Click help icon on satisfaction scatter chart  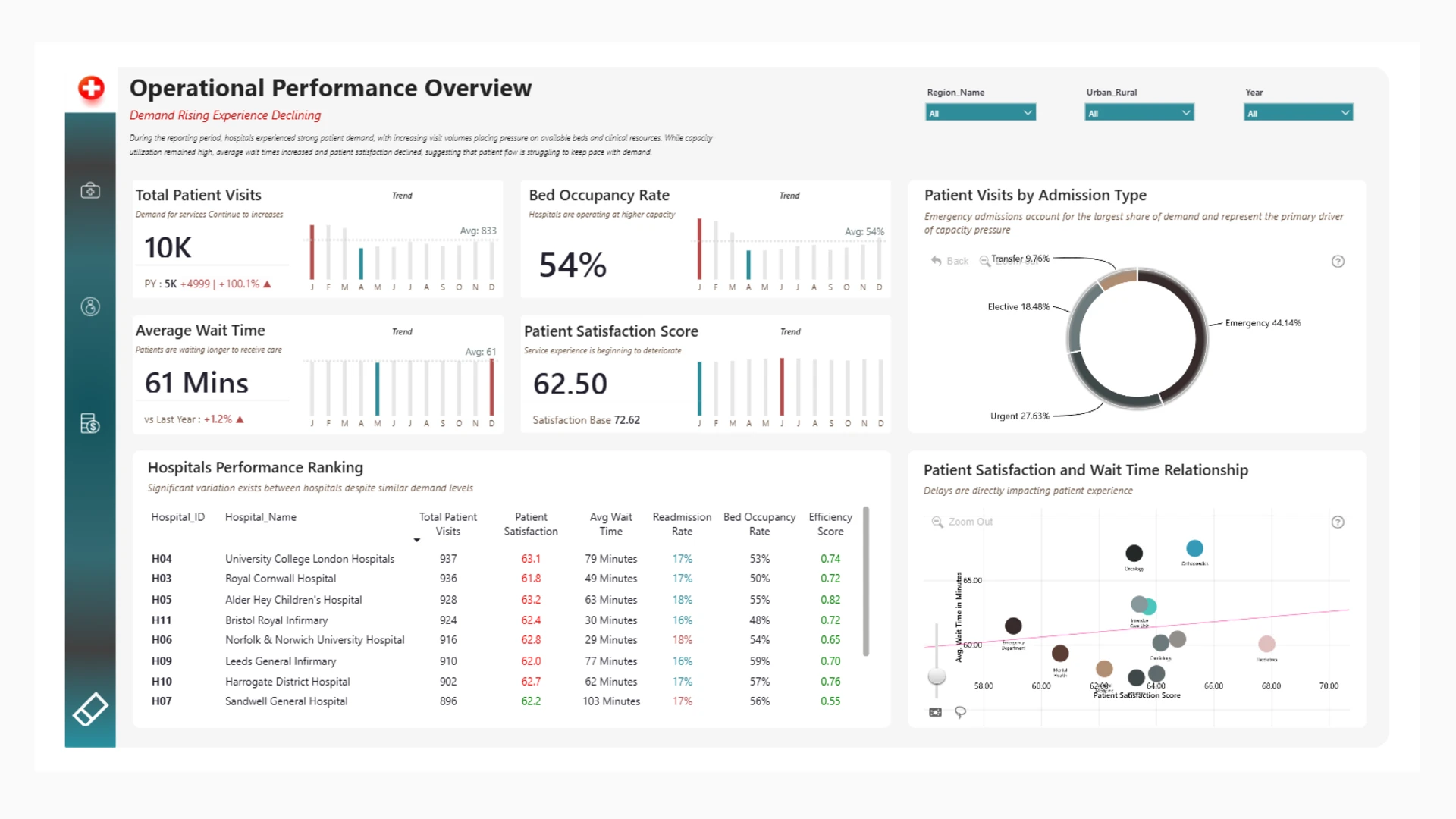tap(1338, 522)
